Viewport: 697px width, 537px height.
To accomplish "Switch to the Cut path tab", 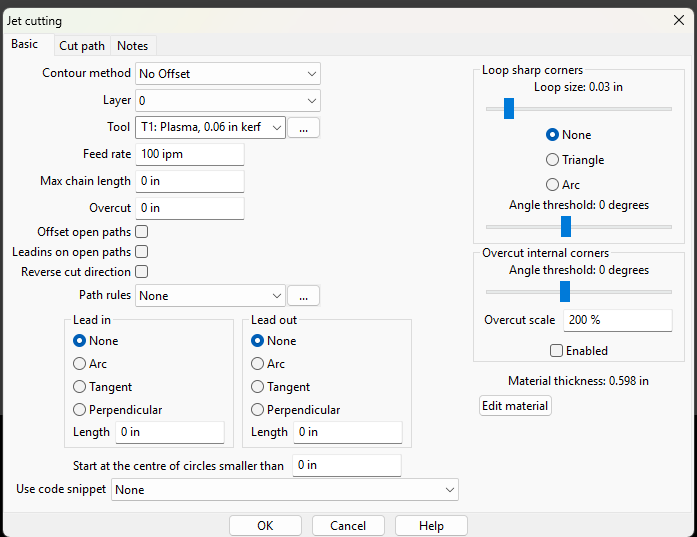I will tap(82, 46).
